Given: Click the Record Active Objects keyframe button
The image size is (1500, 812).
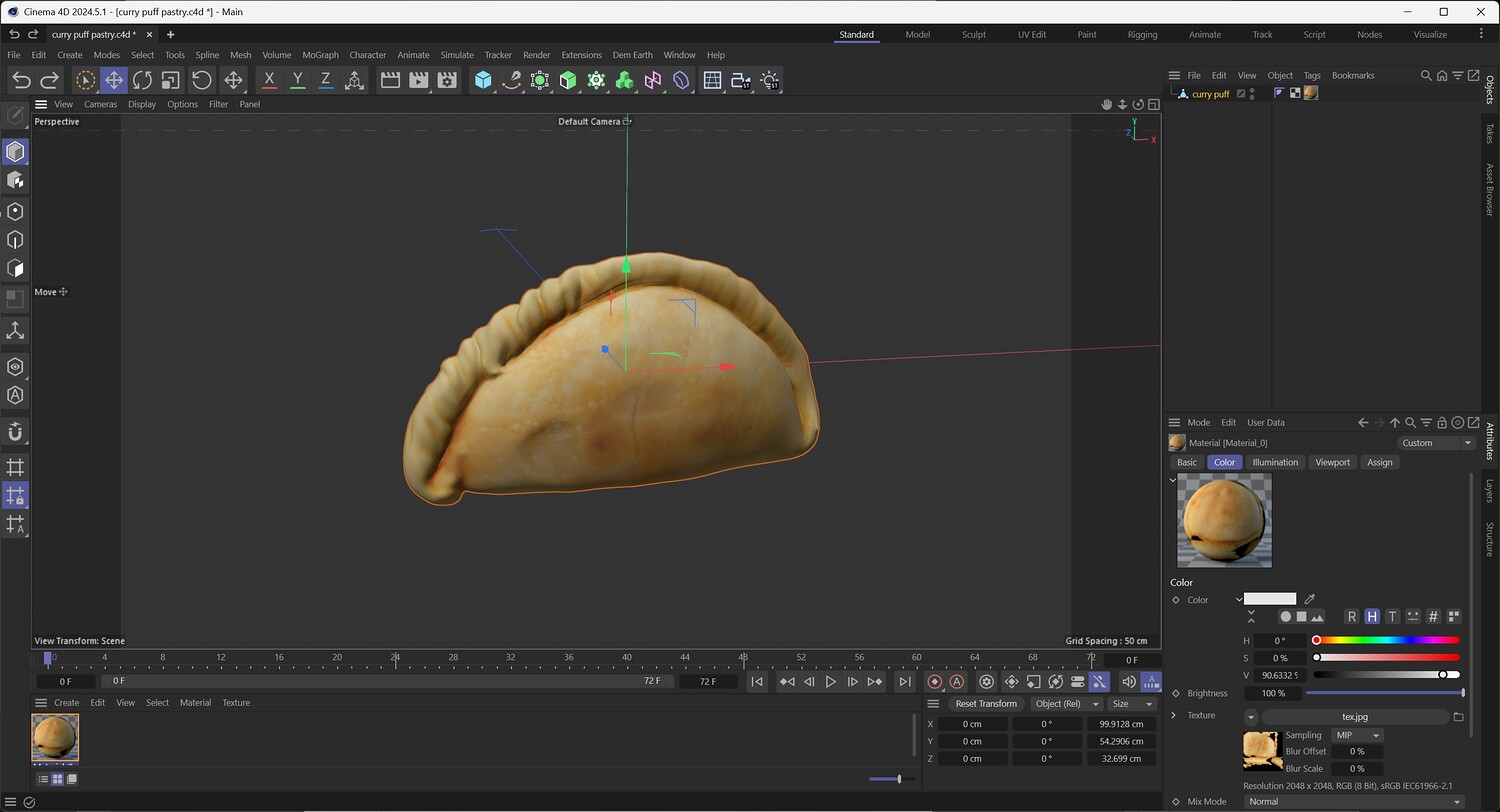Looking at the screenshot, I should tap(935, 681).
